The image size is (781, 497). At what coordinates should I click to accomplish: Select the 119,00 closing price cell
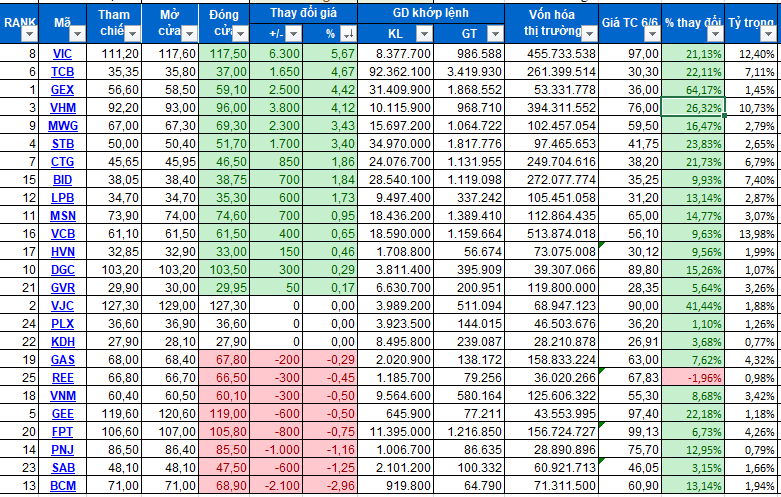pos(224,414)
